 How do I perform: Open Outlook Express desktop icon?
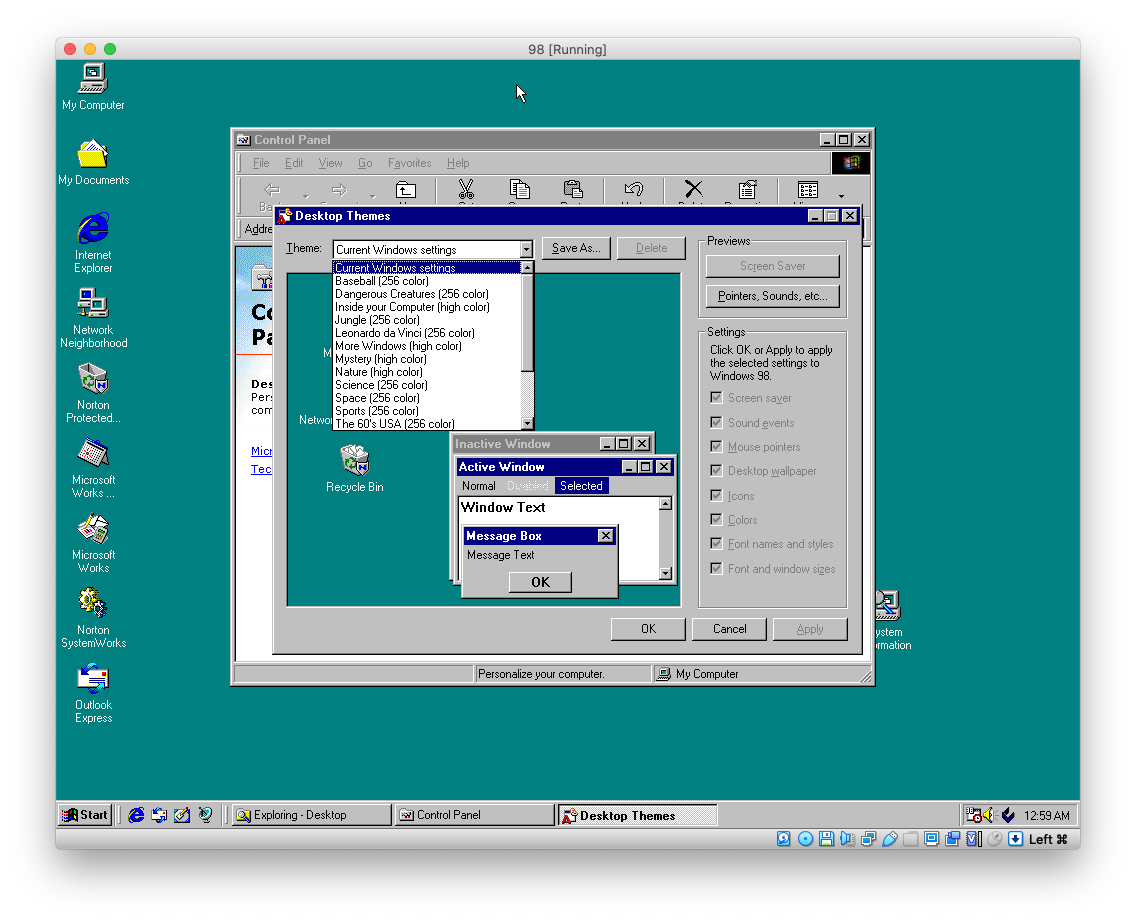pos(93,693)
